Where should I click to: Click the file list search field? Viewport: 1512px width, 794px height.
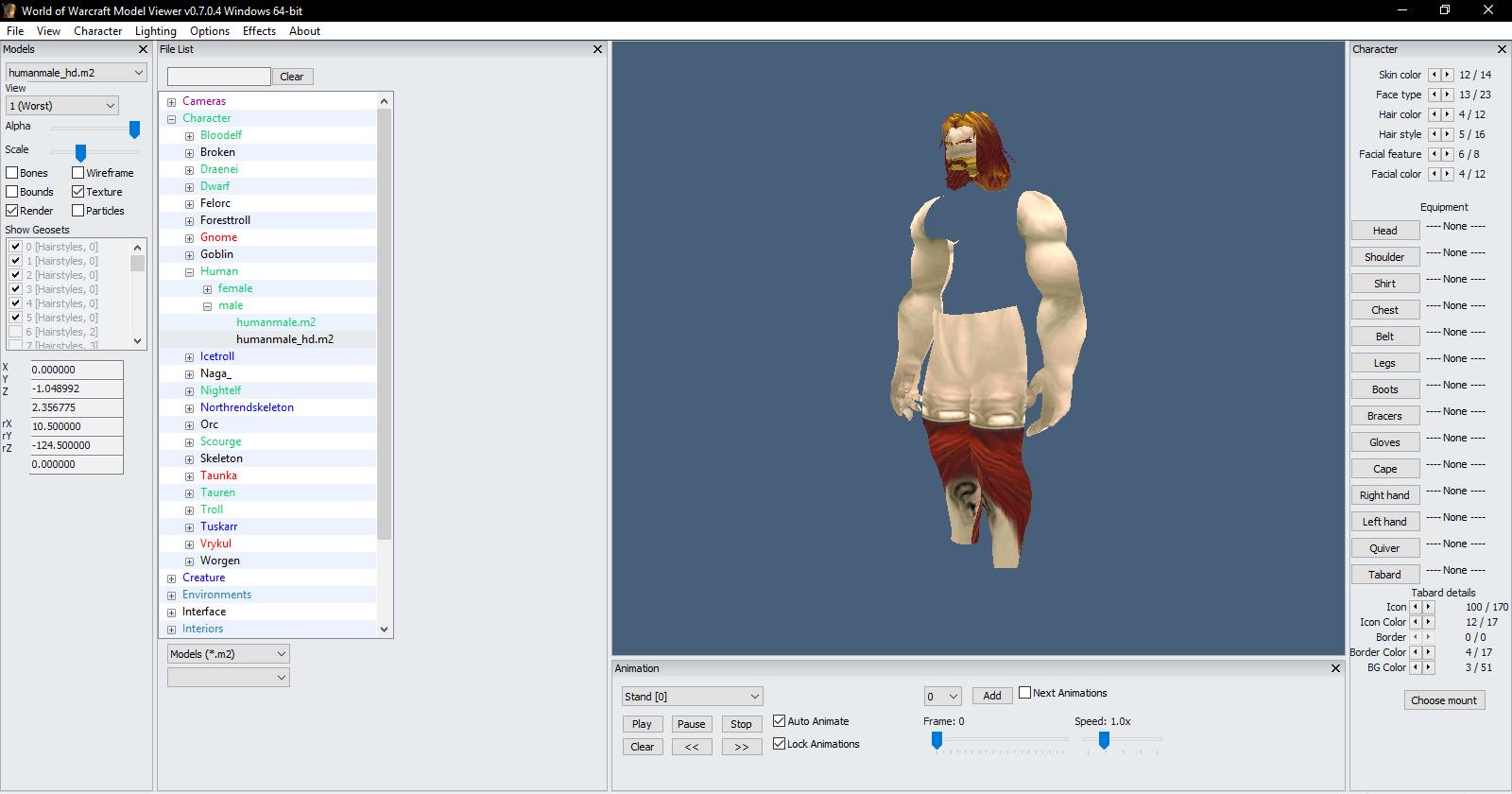coord(219,77)
